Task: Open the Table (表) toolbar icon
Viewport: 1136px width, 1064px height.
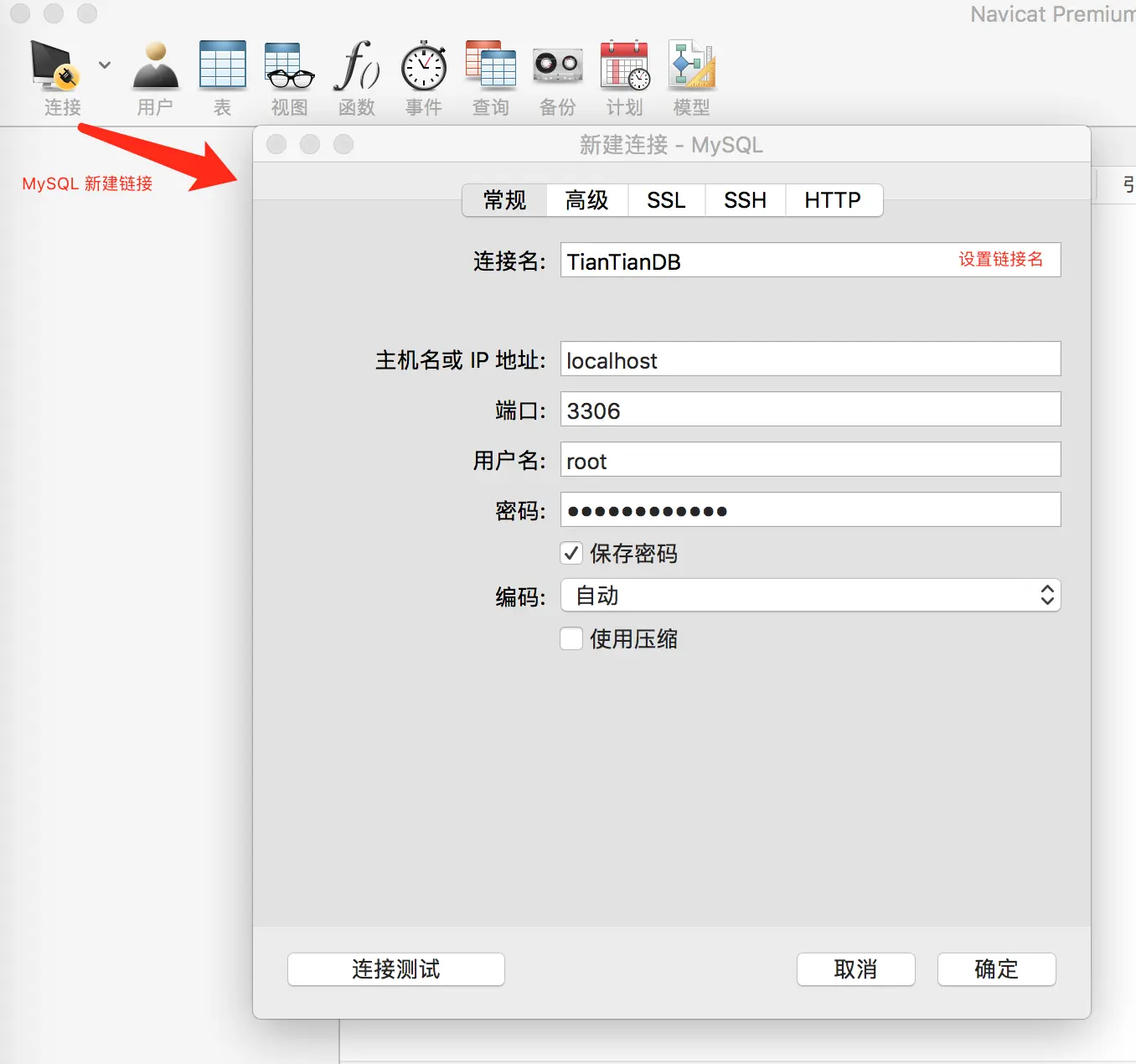Action: (x=223, y=65)
